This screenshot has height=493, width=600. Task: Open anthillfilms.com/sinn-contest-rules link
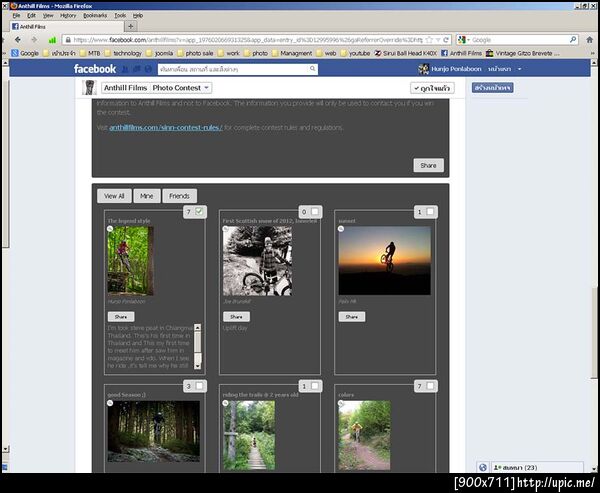pos(166,127)
